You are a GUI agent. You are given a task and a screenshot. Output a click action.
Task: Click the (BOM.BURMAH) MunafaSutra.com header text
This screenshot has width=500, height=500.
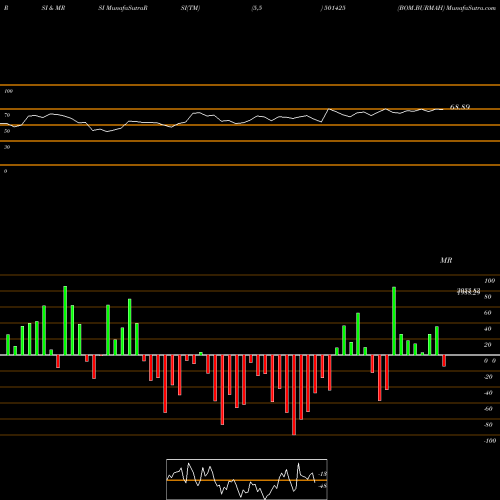pos(447,8)
